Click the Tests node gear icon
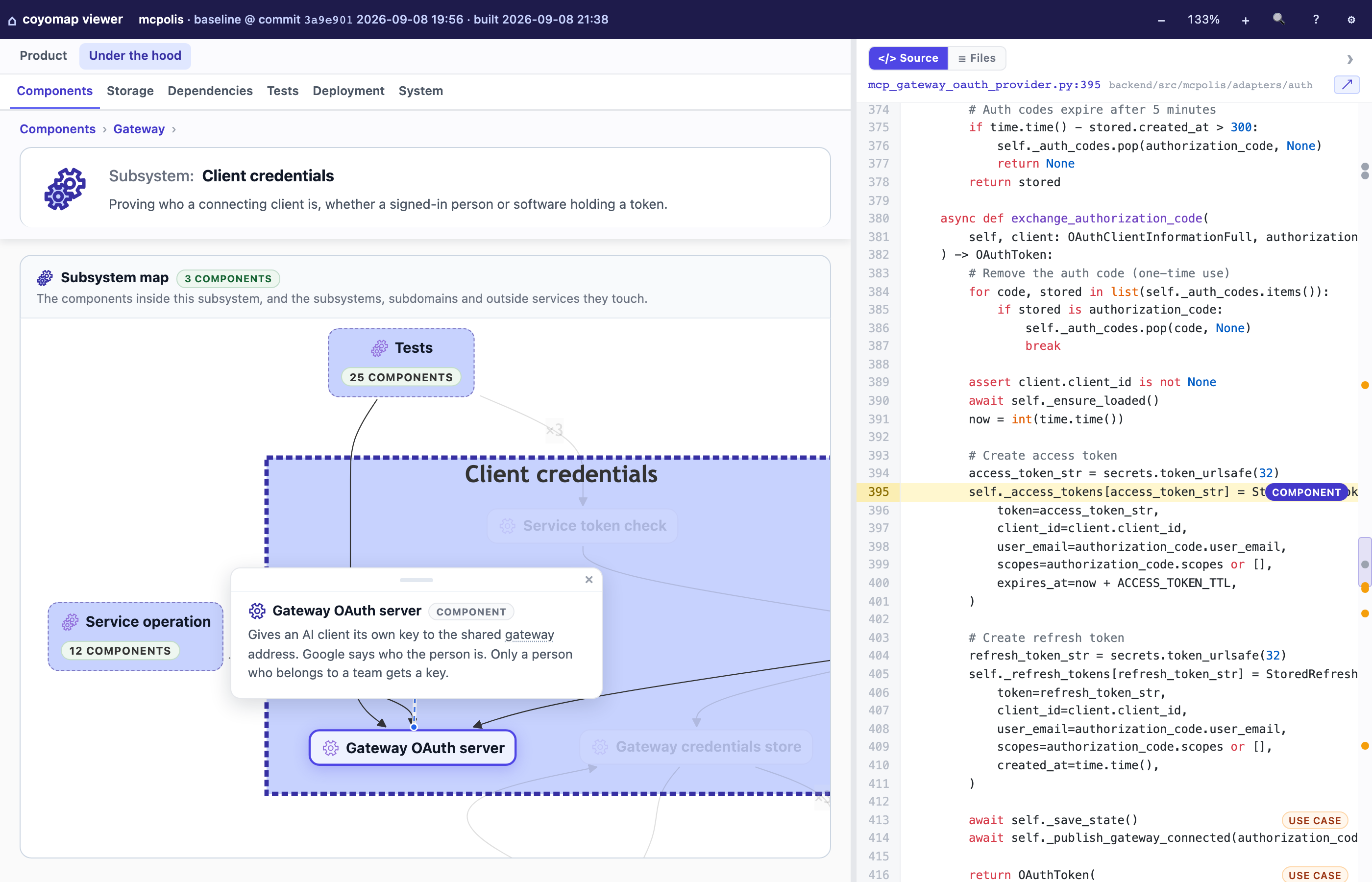The height and width of the screenshot is (882, 1372). click(379, 347)
